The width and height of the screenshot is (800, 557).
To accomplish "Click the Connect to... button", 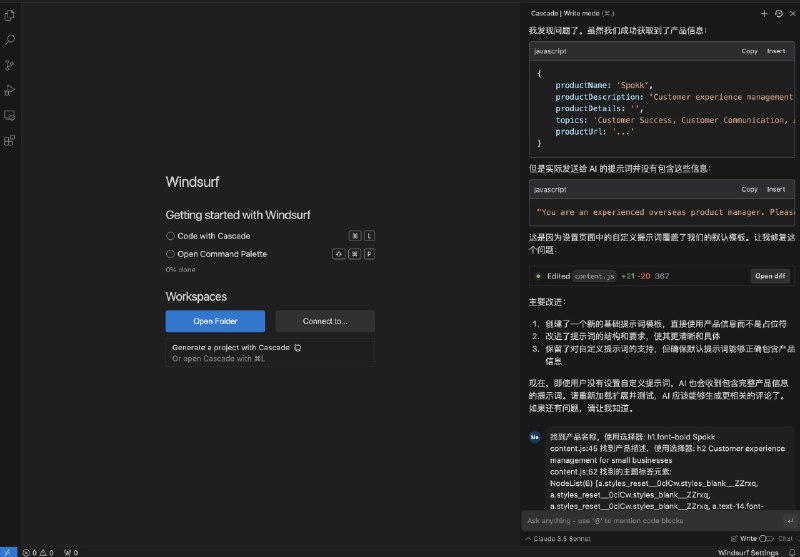I will [x=325, y=321].
